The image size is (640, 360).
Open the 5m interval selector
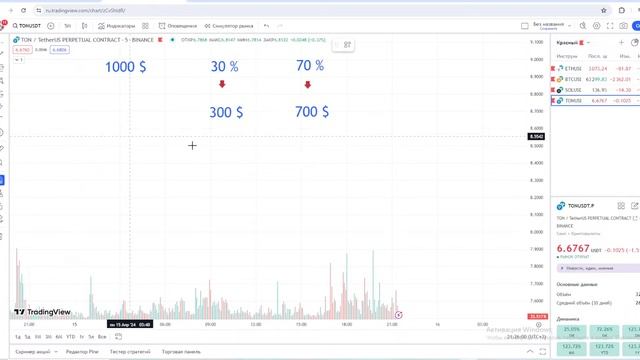point(67,26)
